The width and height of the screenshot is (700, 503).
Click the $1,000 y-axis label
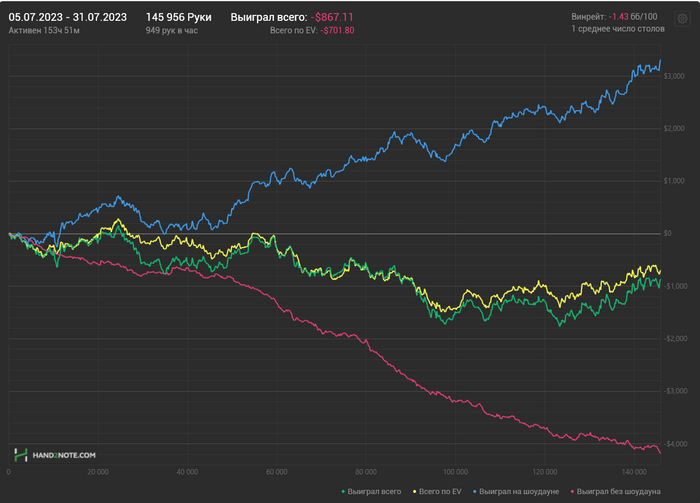click(674, 181)
